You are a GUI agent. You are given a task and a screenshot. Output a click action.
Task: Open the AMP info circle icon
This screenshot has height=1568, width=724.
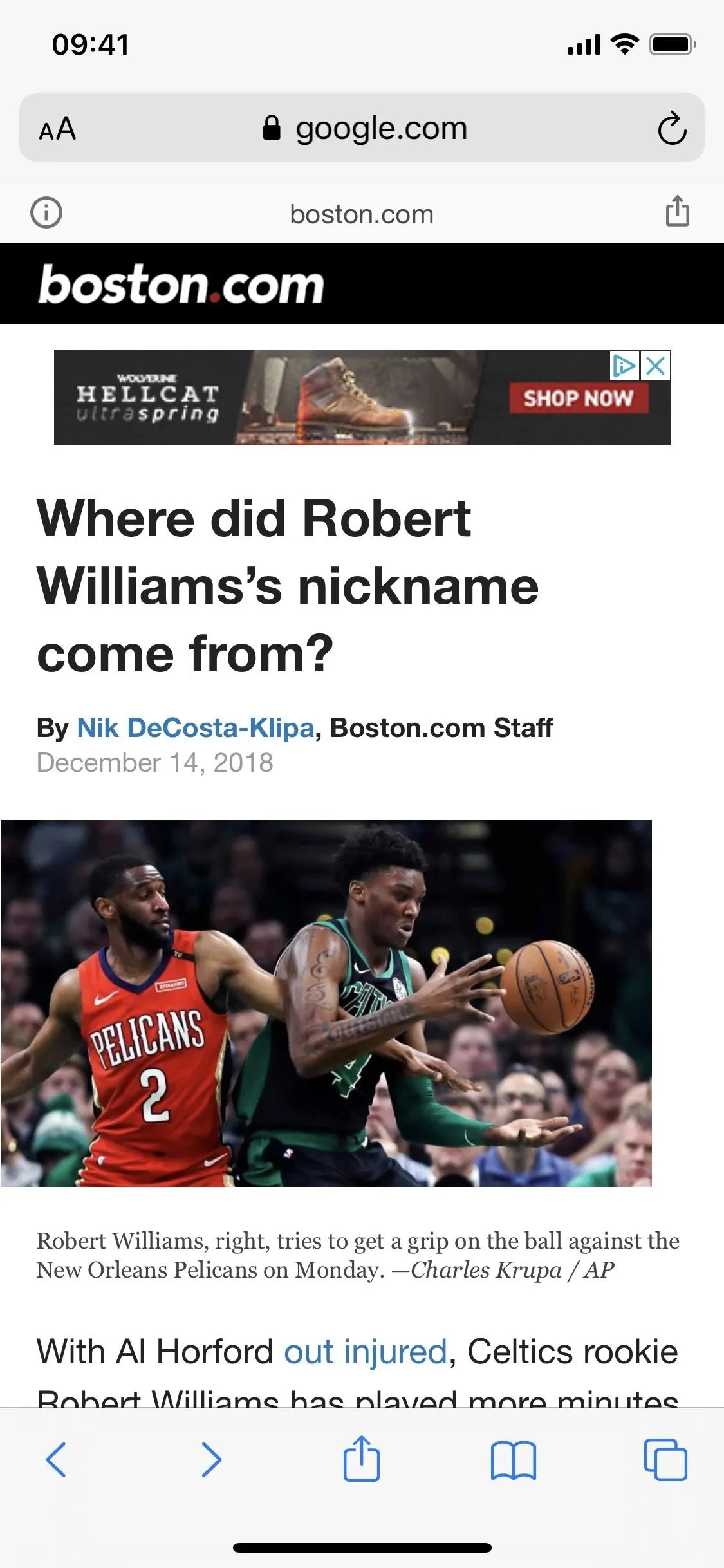[x=46, y=212]
